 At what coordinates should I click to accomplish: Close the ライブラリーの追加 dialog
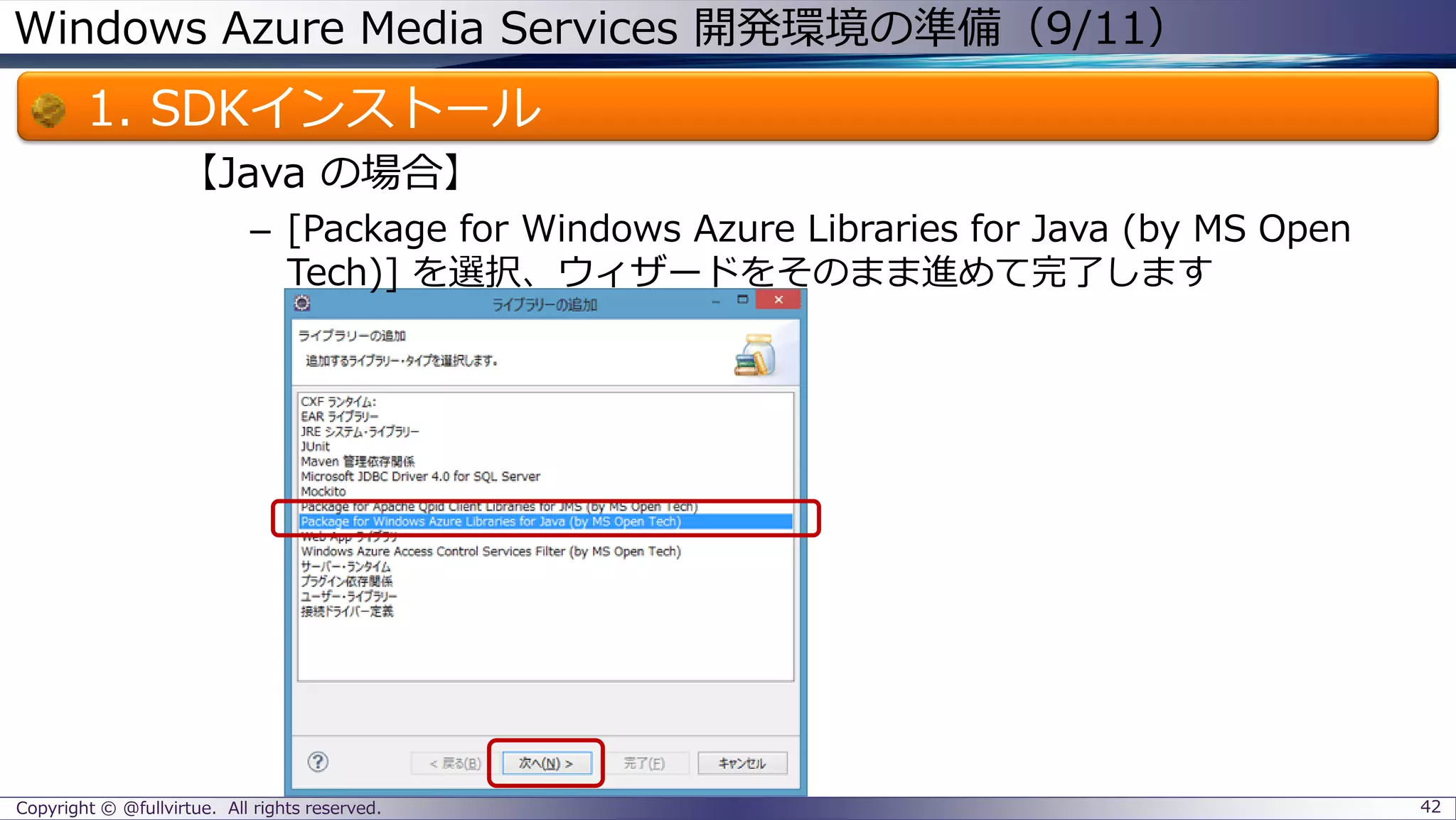click(778, 299)
